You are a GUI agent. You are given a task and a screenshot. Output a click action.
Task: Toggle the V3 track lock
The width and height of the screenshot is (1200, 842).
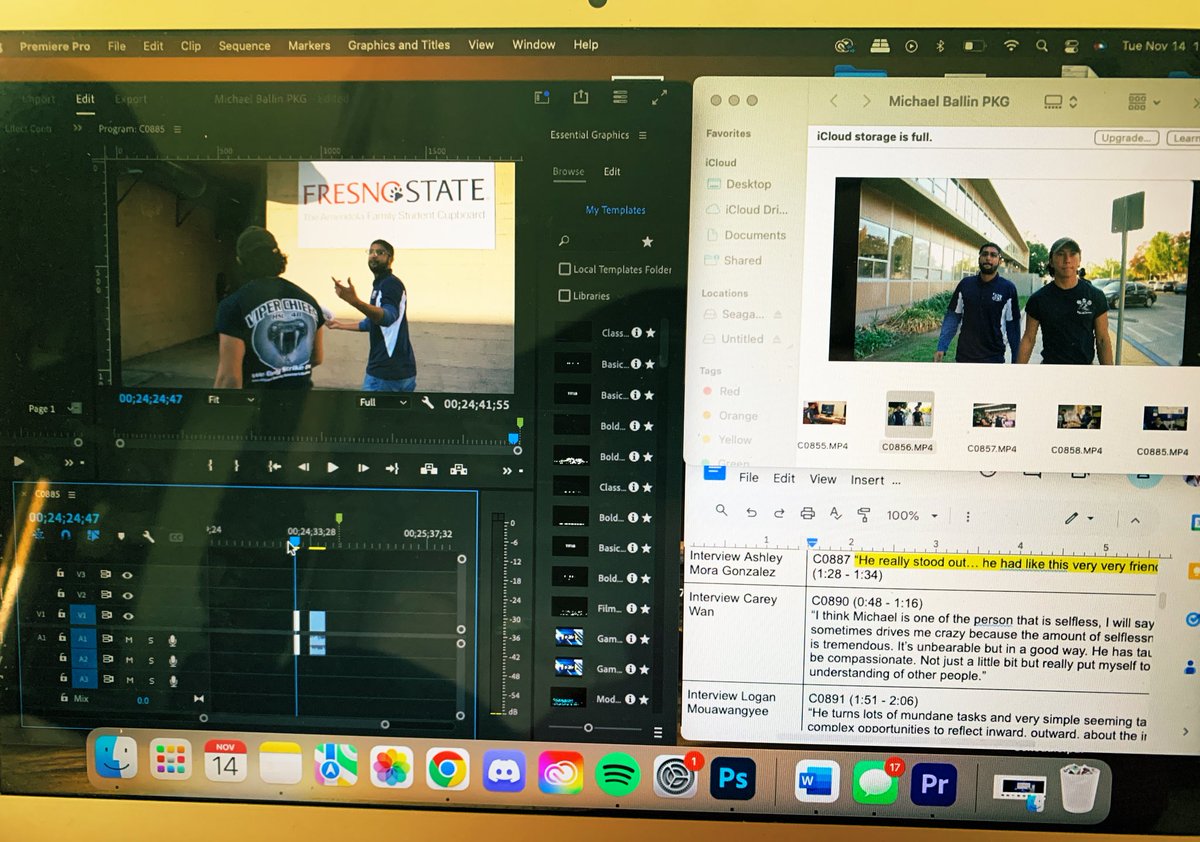(x=60, y=574)
